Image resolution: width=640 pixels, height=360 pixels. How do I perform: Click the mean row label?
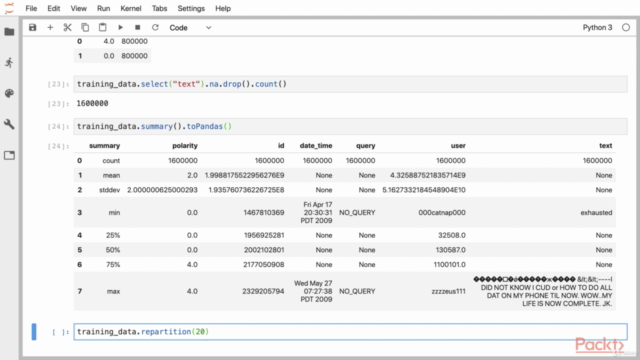click(111, 175)
